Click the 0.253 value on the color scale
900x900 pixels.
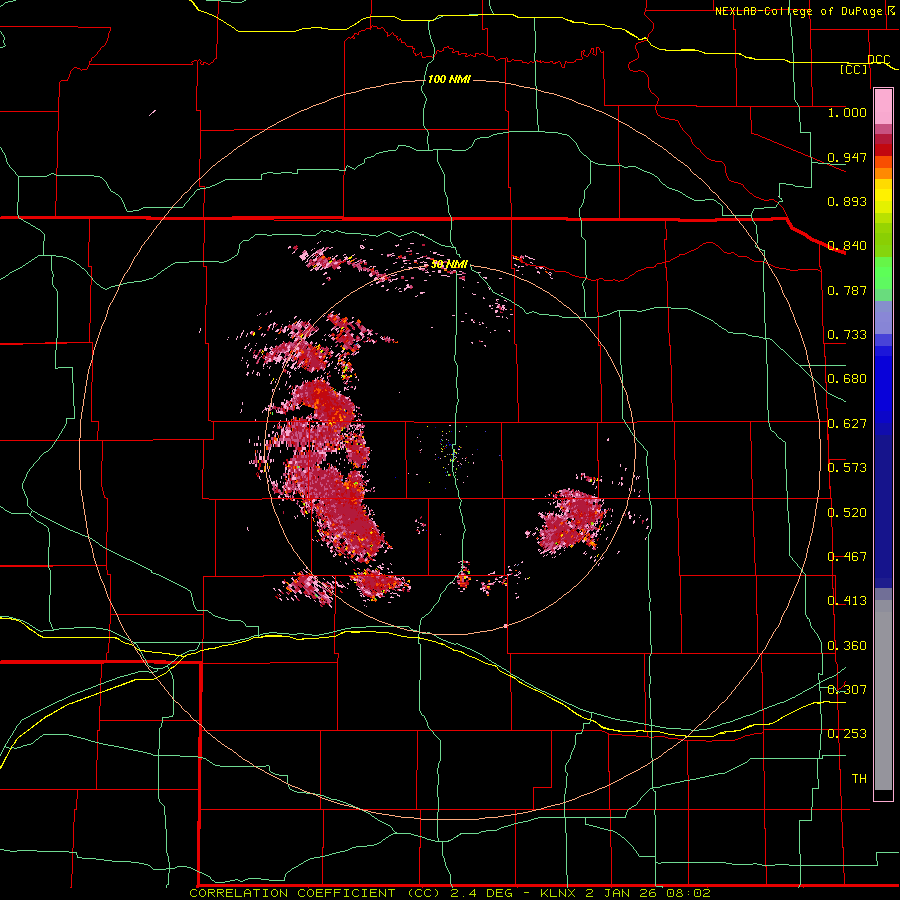(x=847, y=734)
